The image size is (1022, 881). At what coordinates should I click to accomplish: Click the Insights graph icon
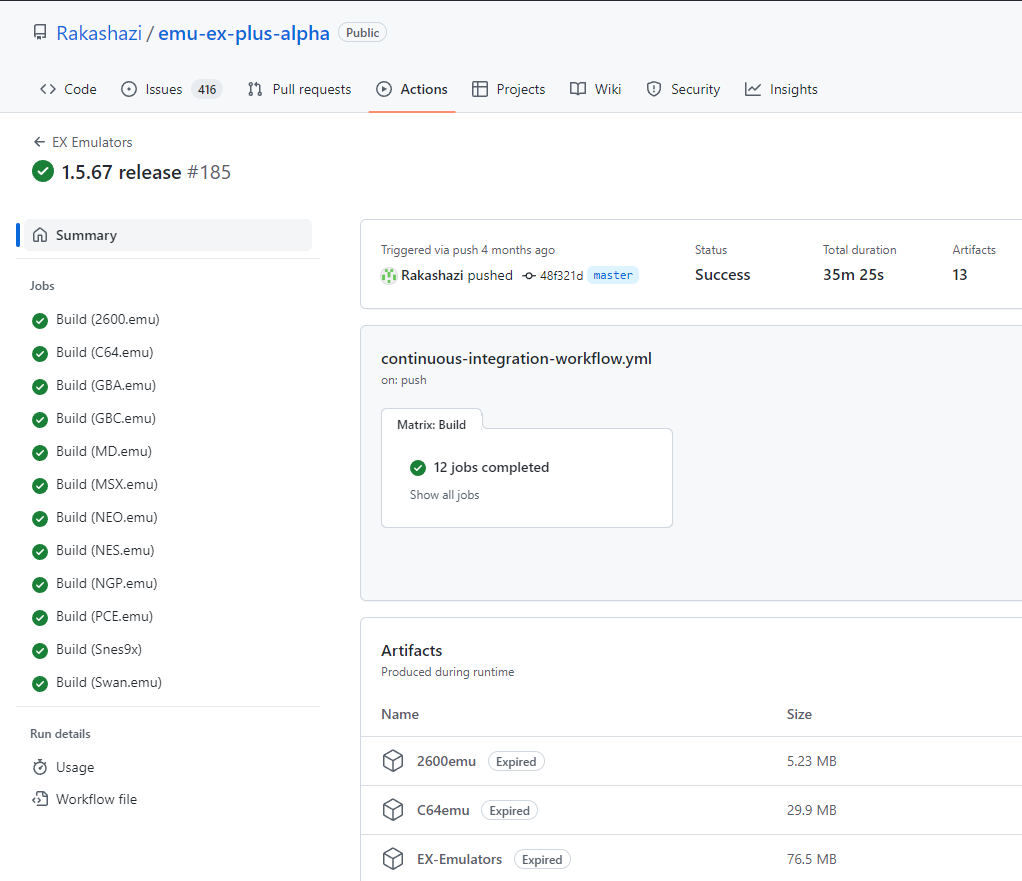(753, 89)
